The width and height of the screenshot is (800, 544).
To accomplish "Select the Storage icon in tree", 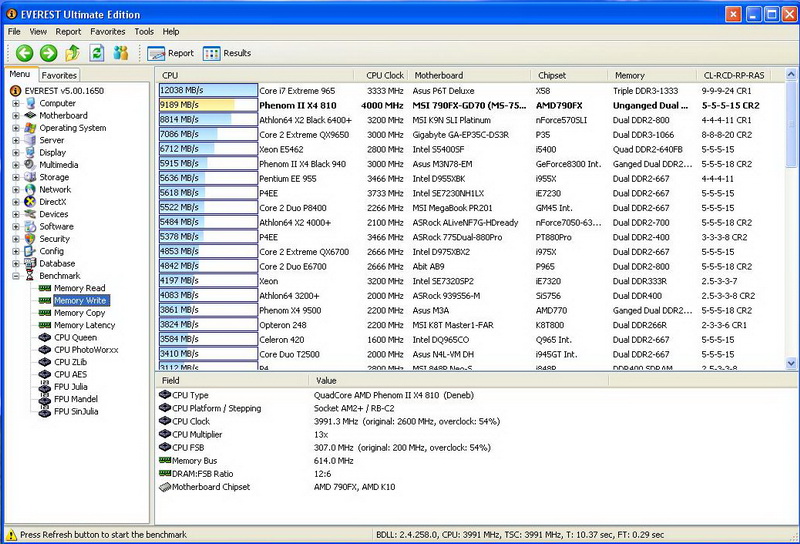I will (x=31, y=177).
